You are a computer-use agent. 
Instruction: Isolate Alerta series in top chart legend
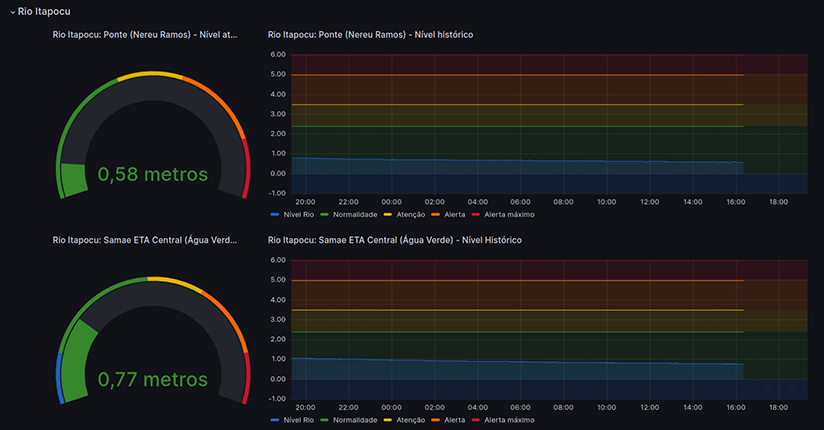coord(454,215)
